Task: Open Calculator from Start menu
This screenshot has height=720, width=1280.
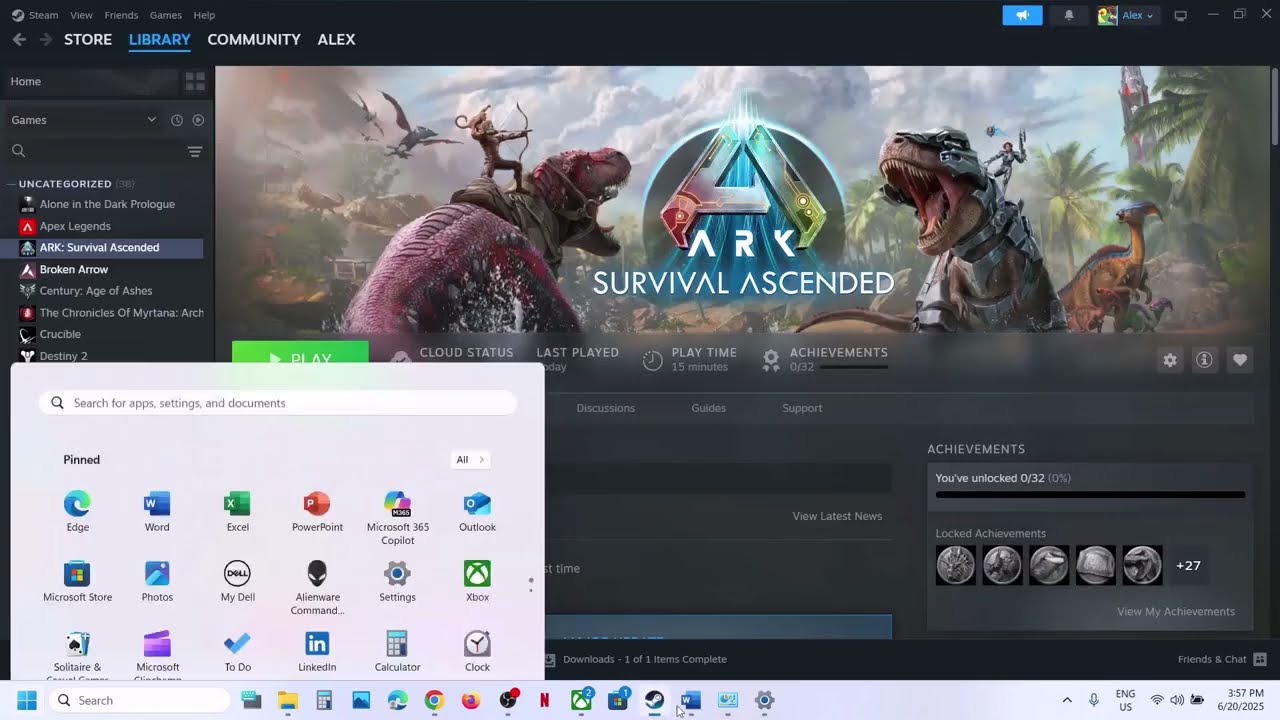Action: point(397,651)
